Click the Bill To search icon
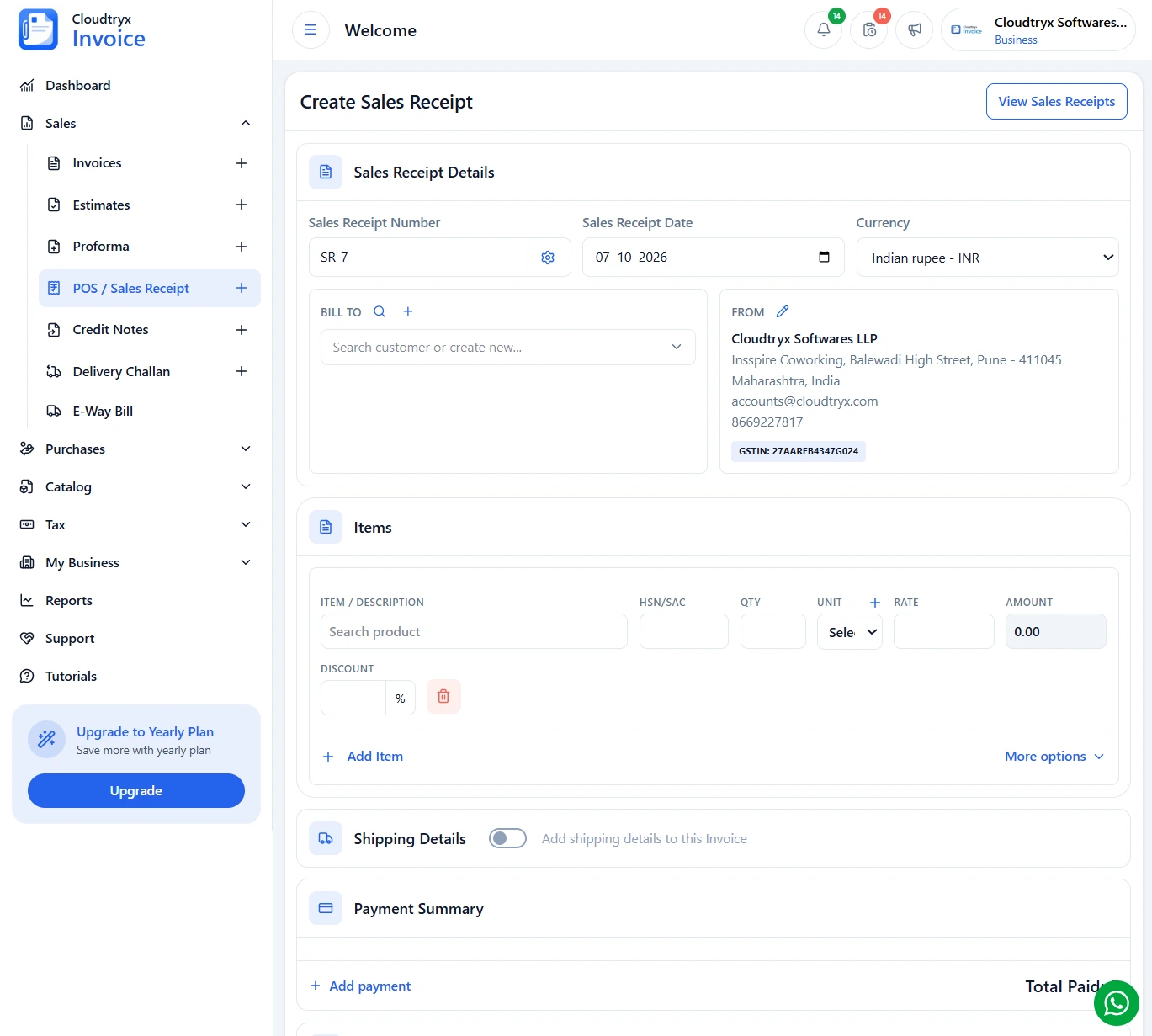Screen dimensions: 1152x1036 pos(380,311)
